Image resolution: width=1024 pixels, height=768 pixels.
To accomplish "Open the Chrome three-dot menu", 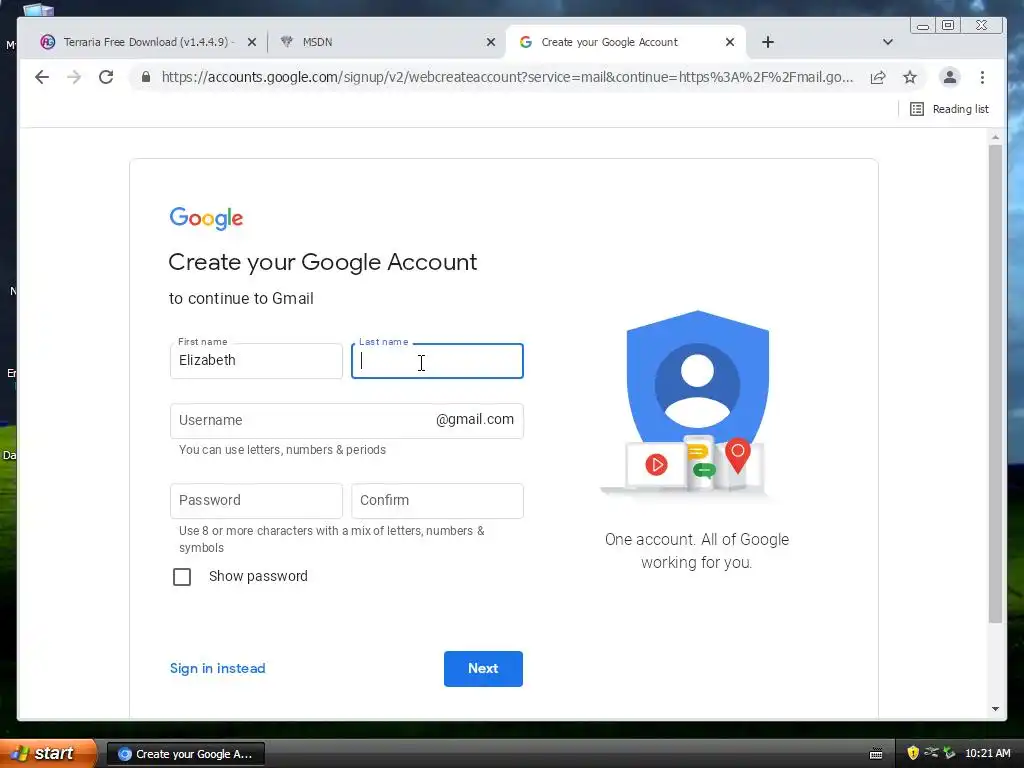I will point(982,77).
